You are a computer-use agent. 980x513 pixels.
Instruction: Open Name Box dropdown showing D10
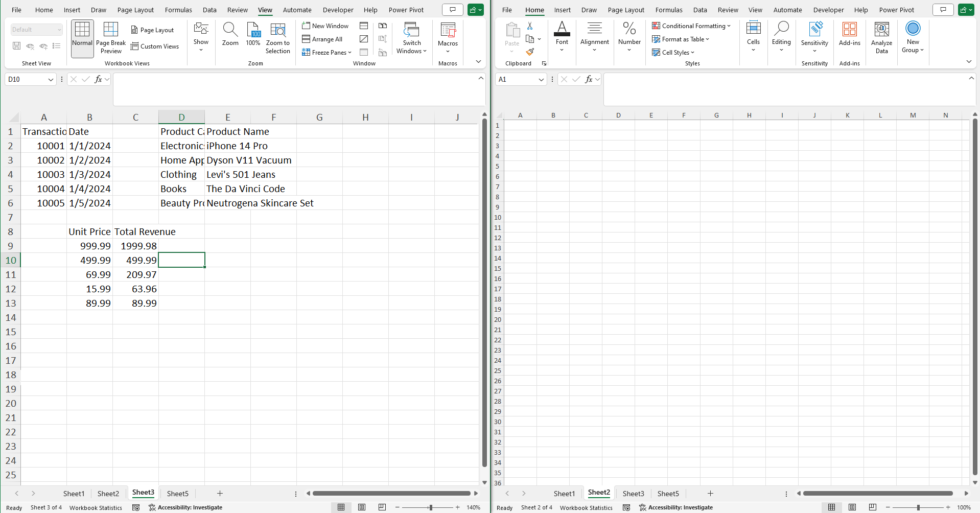click(x=51, y=79)
